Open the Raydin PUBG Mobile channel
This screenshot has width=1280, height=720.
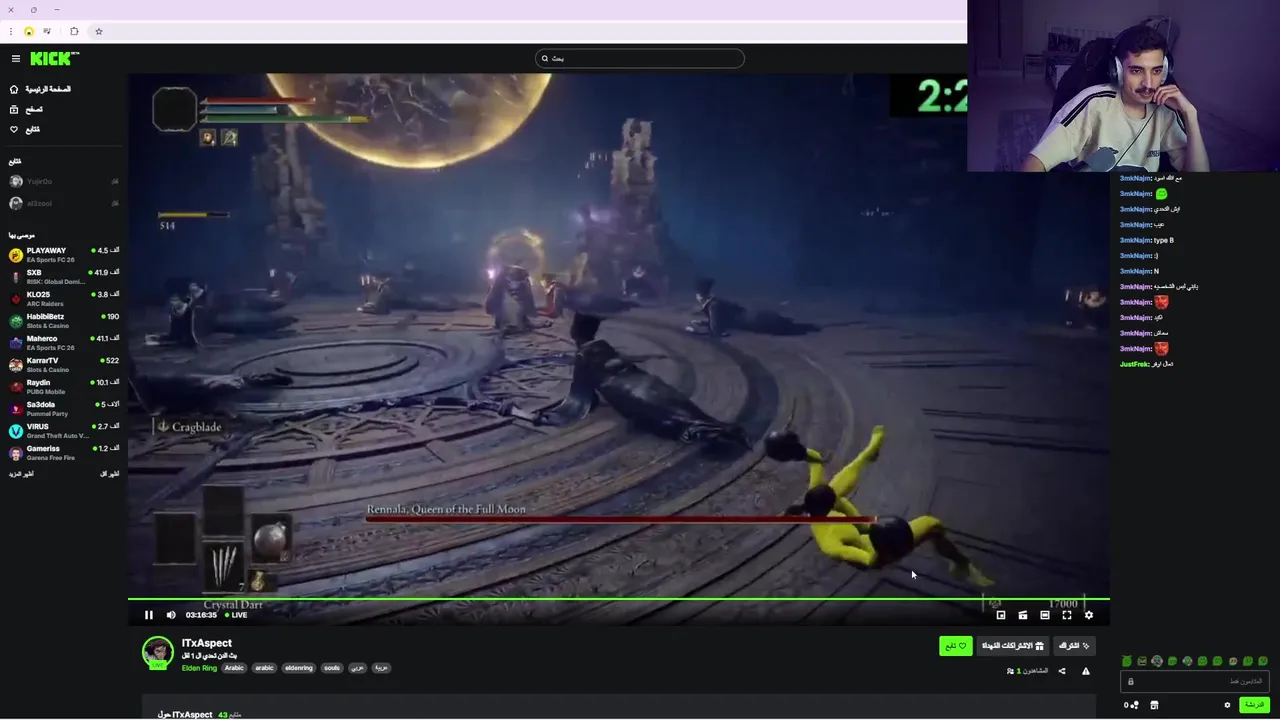click(63, 387)
